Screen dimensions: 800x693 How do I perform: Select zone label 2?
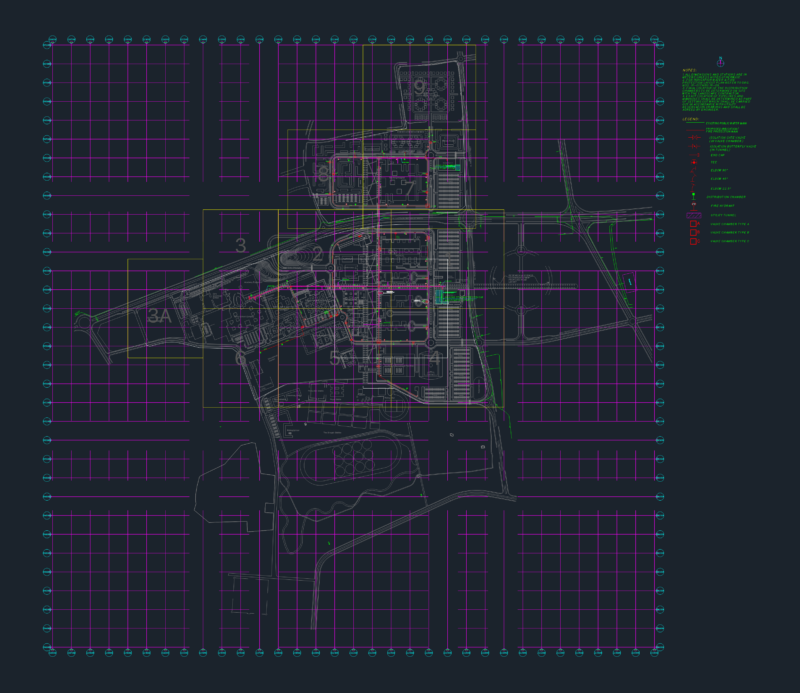318,254
